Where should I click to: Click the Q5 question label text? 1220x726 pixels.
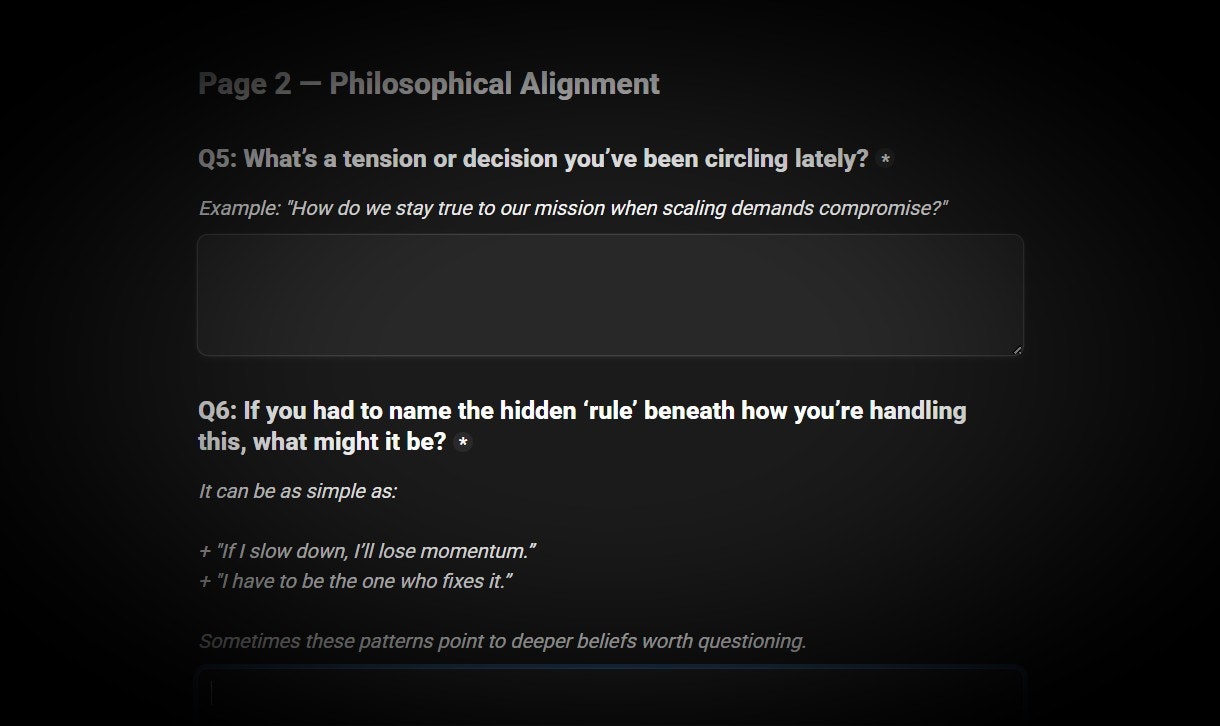coord(533,159)
